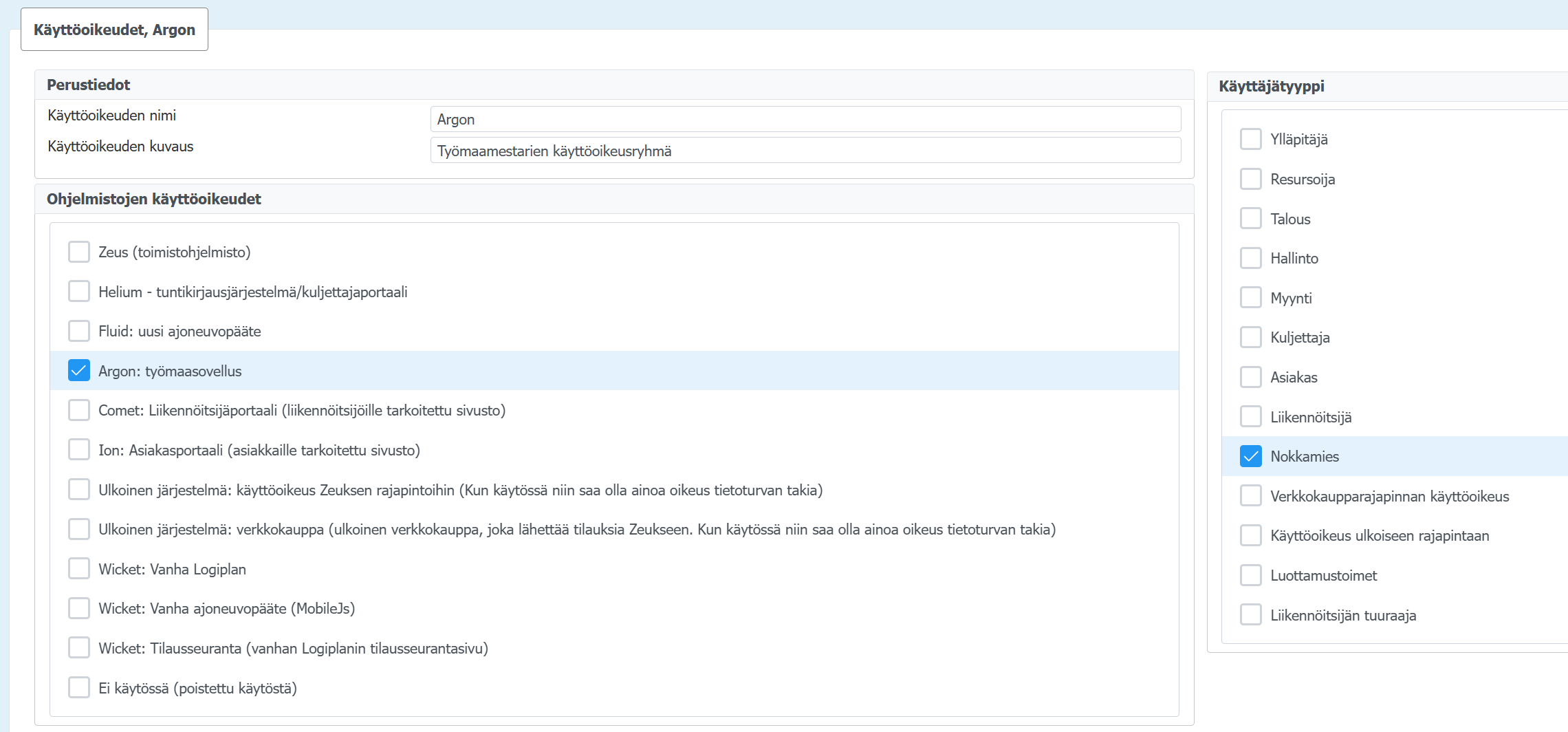Click the Käyttäjätyyppi panel header
The image size is (1568, 732).
coord(1388,86)
